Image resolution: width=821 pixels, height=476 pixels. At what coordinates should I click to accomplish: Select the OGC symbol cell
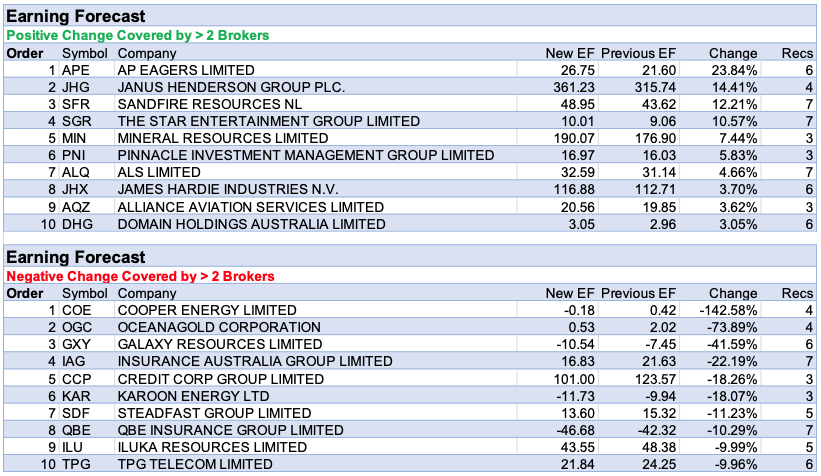pyautogui.click(x=77, y=328)
